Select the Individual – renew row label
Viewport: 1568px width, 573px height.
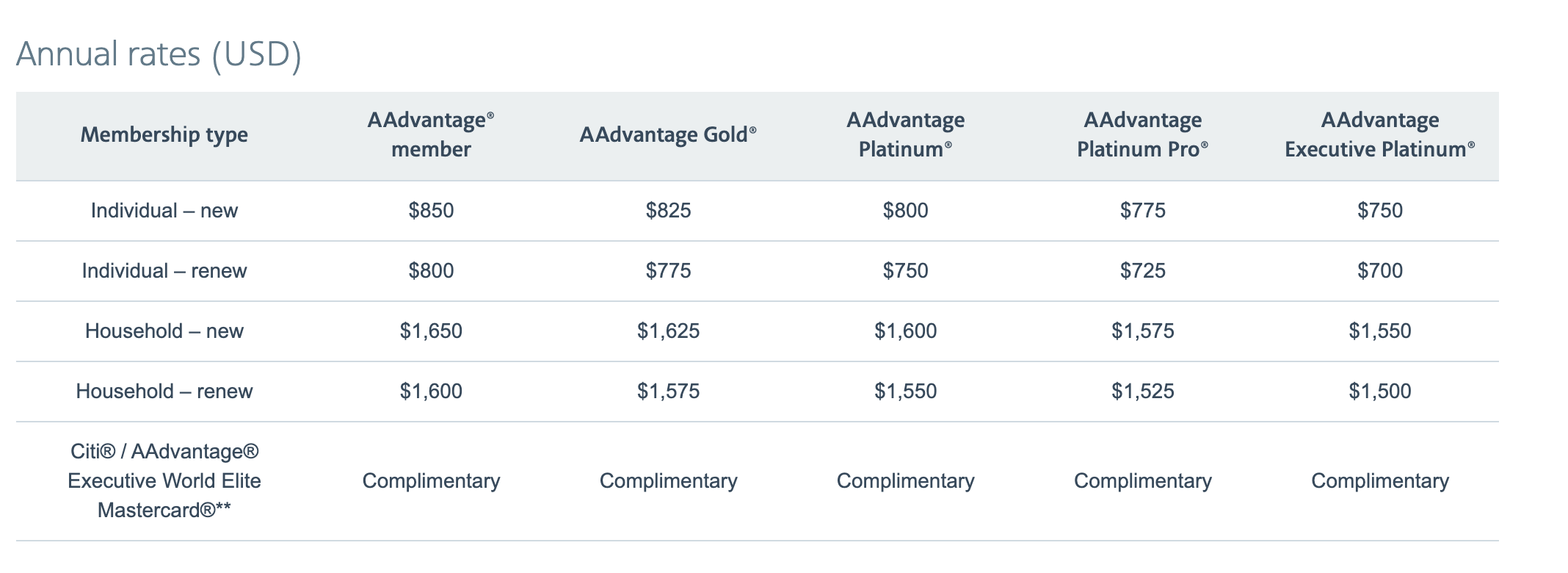point(164,271)
